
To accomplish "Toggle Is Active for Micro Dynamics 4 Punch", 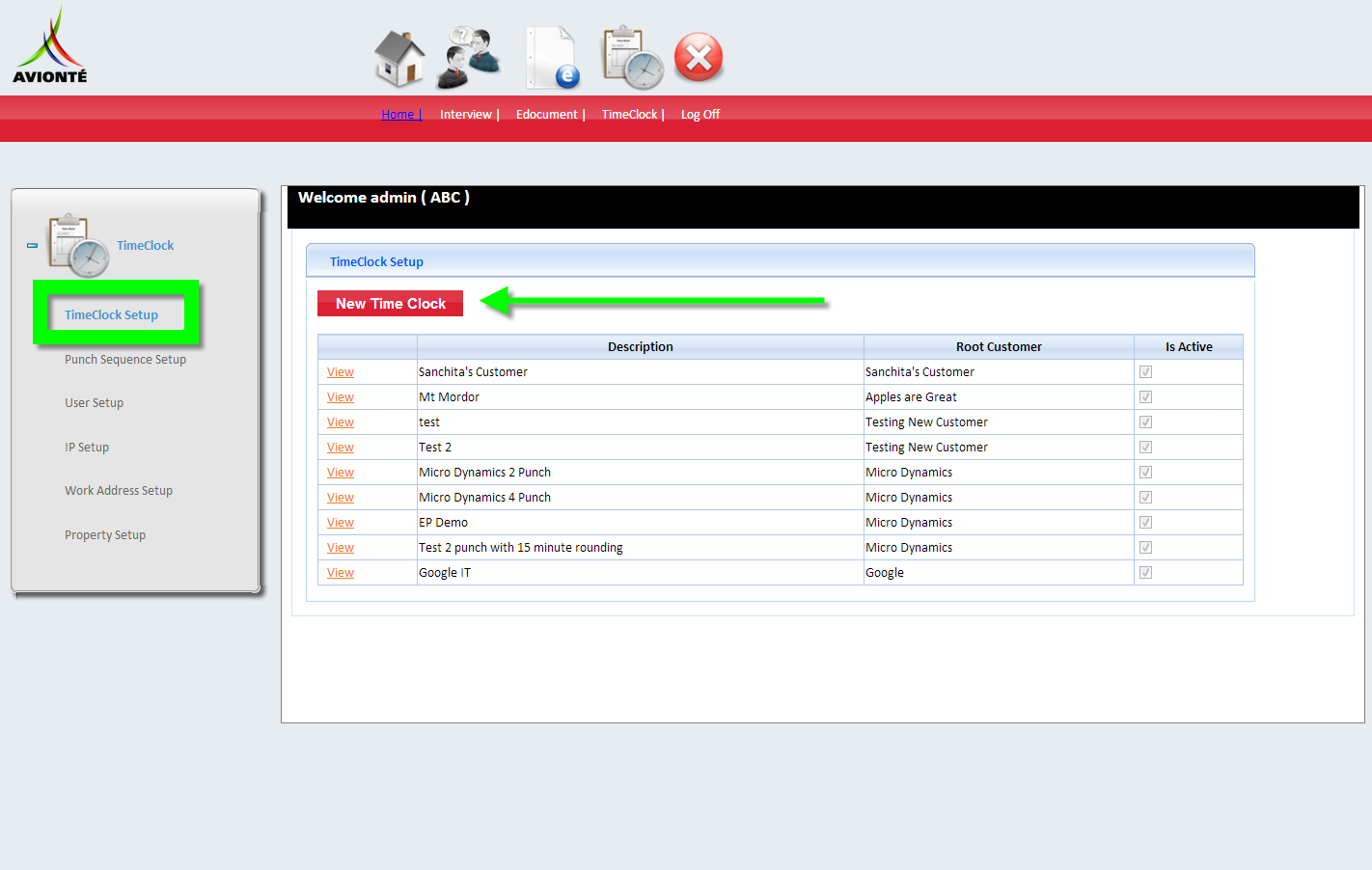I will (1145, 498).
